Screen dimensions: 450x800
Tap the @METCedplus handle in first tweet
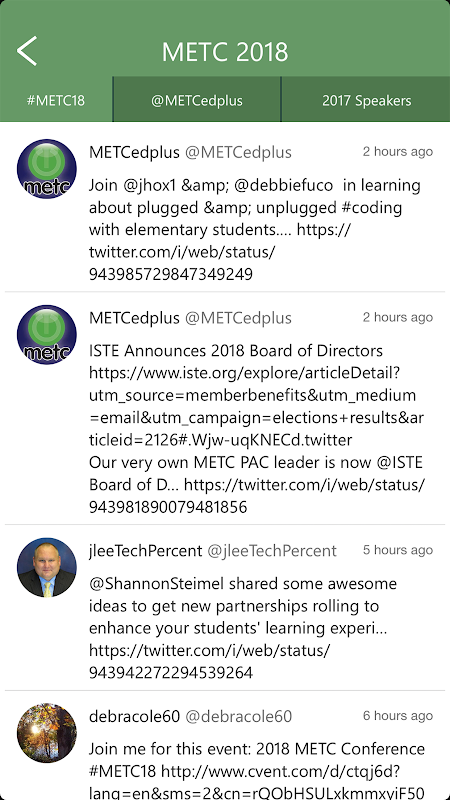click(238, 152)
